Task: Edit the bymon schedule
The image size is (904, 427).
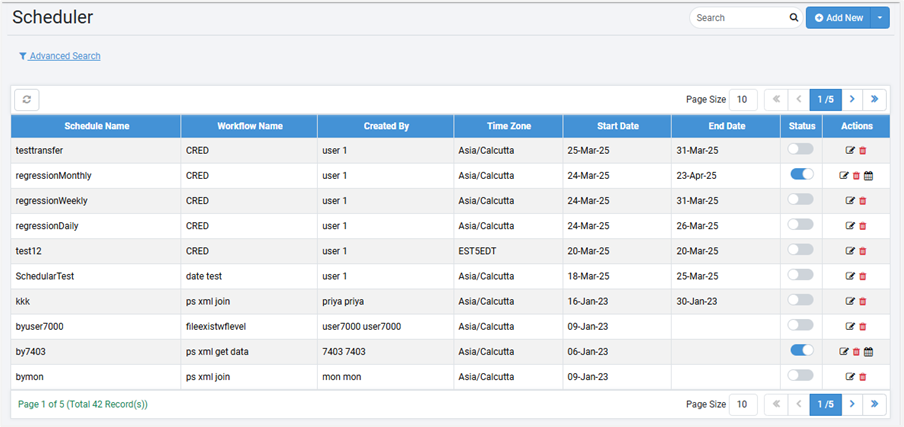Action: point(850,376)
